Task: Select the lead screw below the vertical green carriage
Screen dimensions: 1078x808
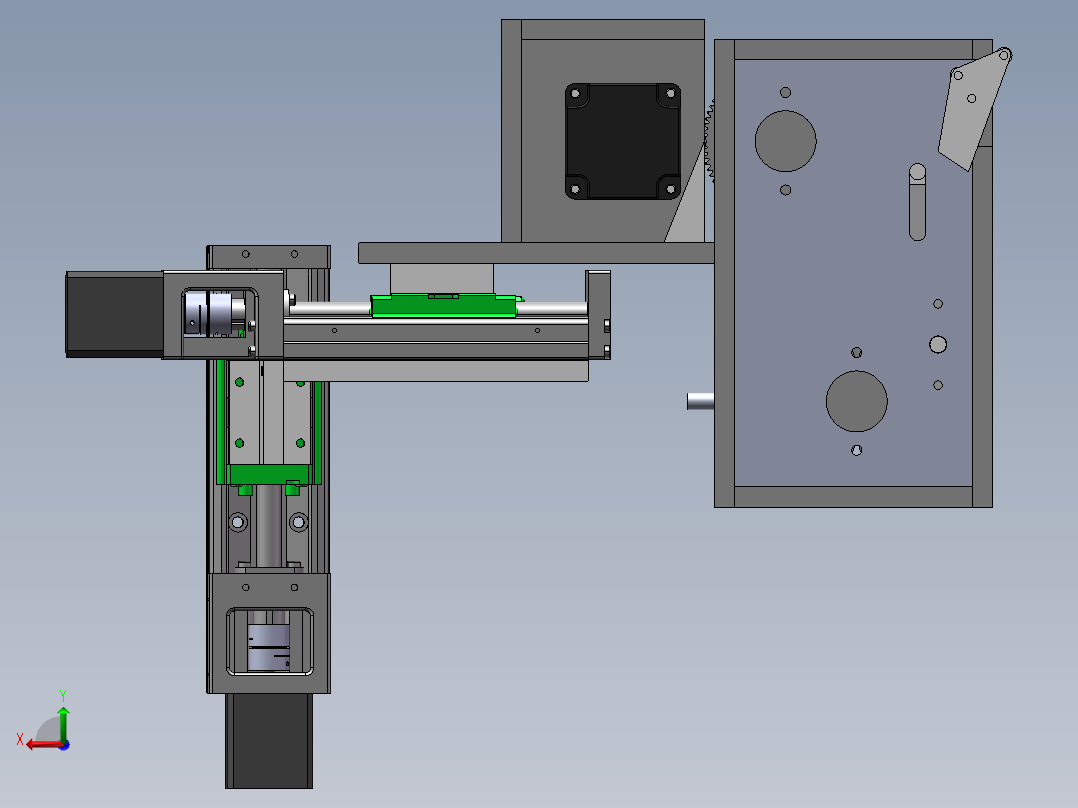Action: pos(269,526)
